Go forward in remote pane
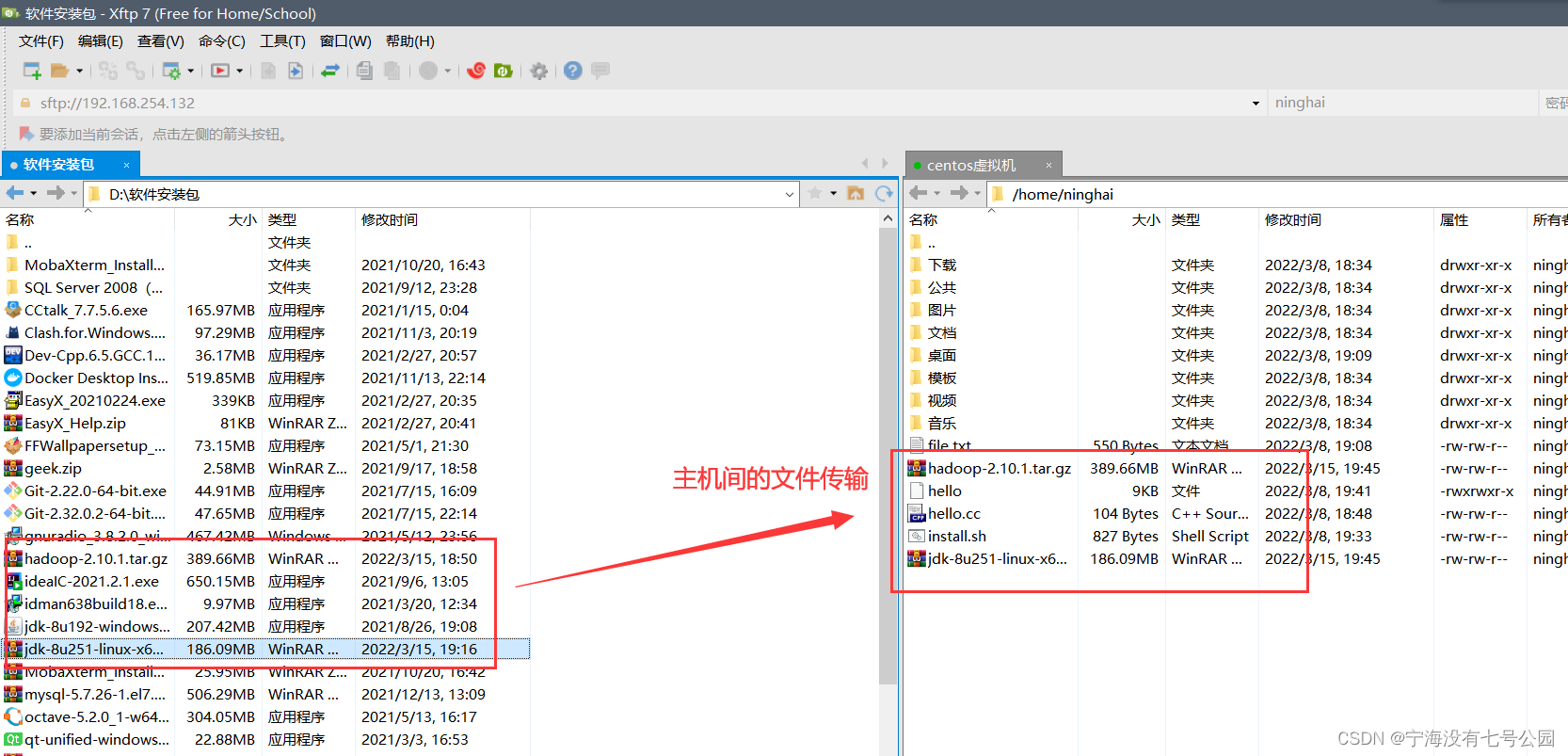The width and height of the screenshot is (1568, 756). (959, 193)
